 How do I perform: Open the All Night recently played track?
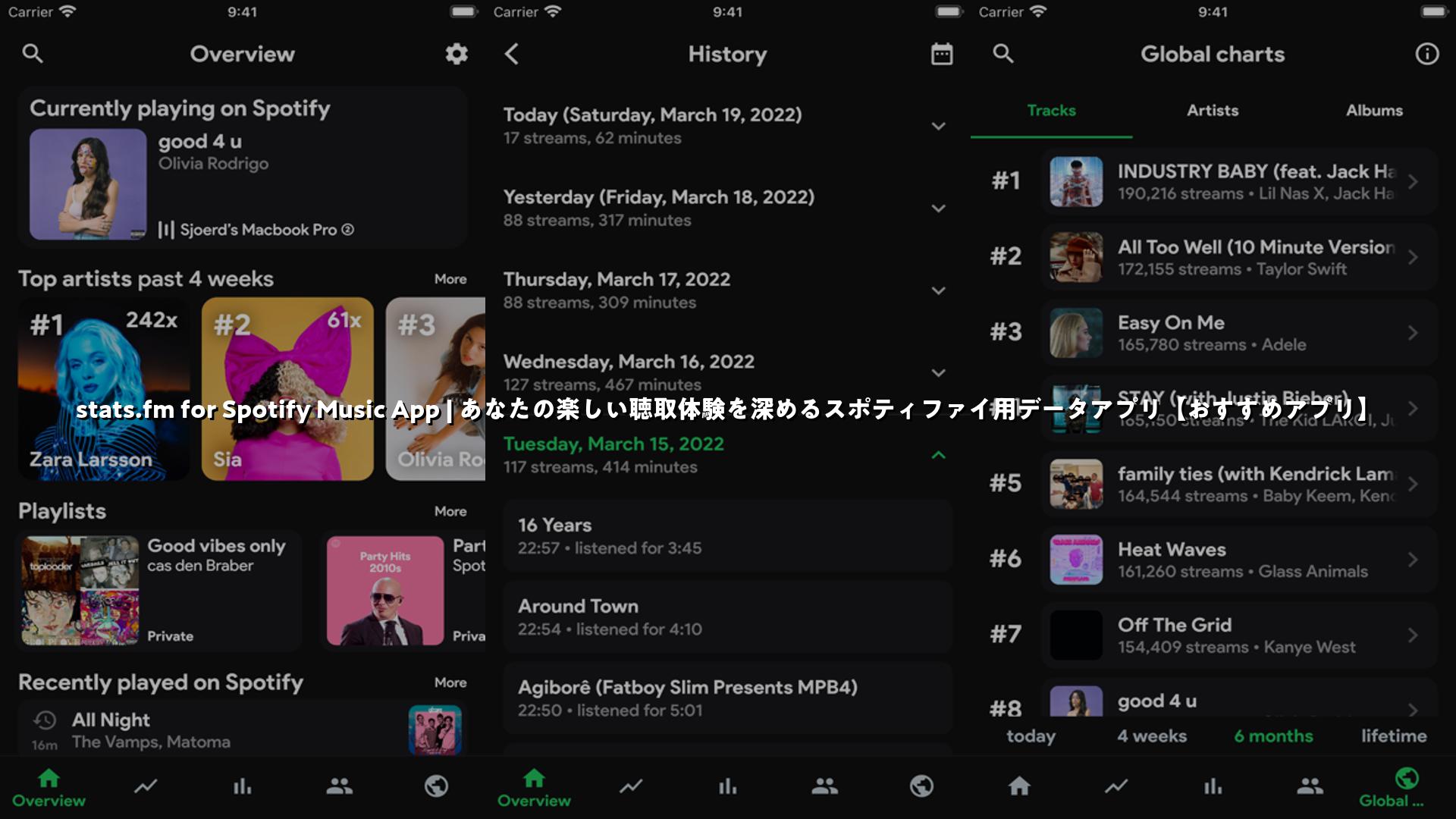click(243, 730)
